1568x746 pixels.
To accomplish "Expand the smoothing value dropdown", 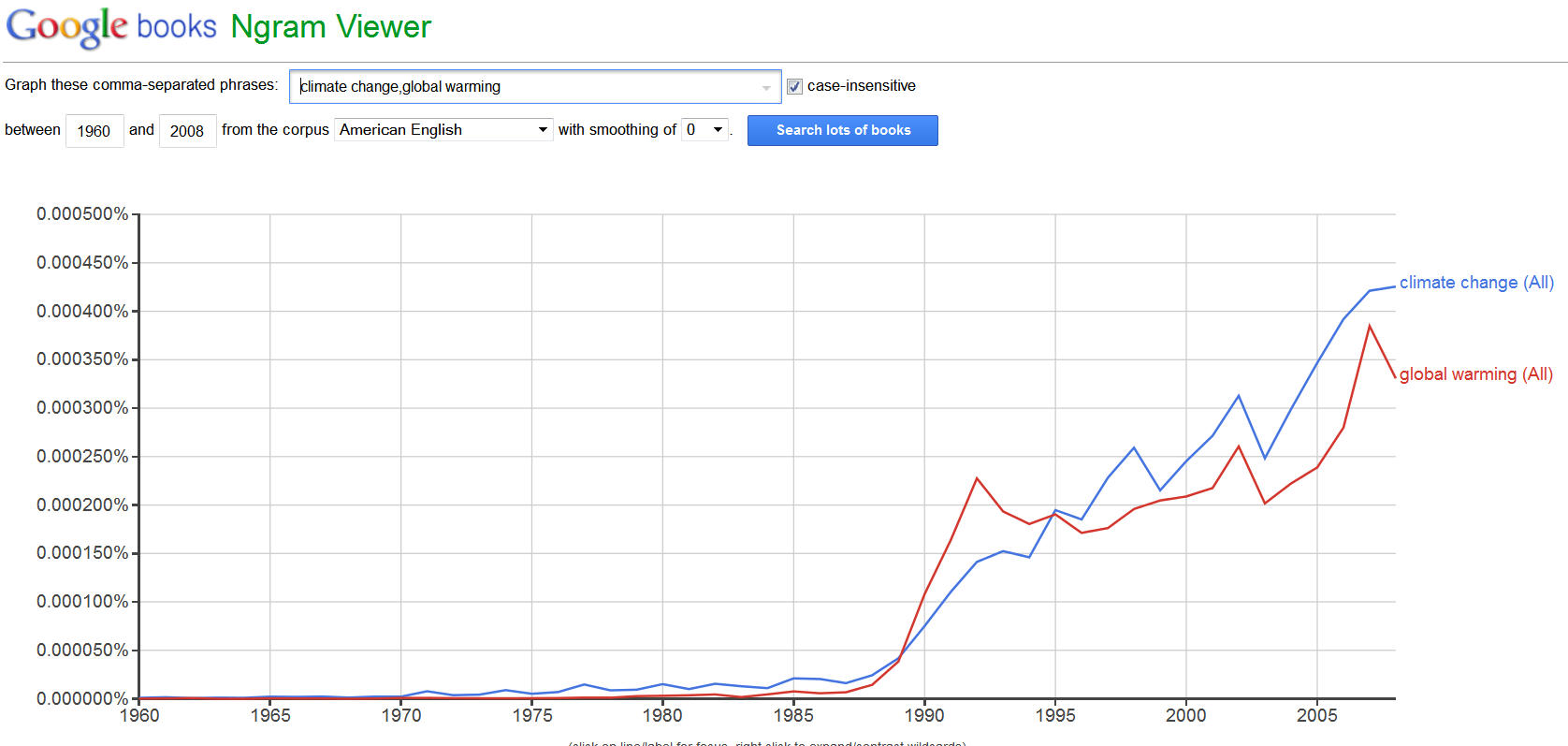I will [705, 130].
